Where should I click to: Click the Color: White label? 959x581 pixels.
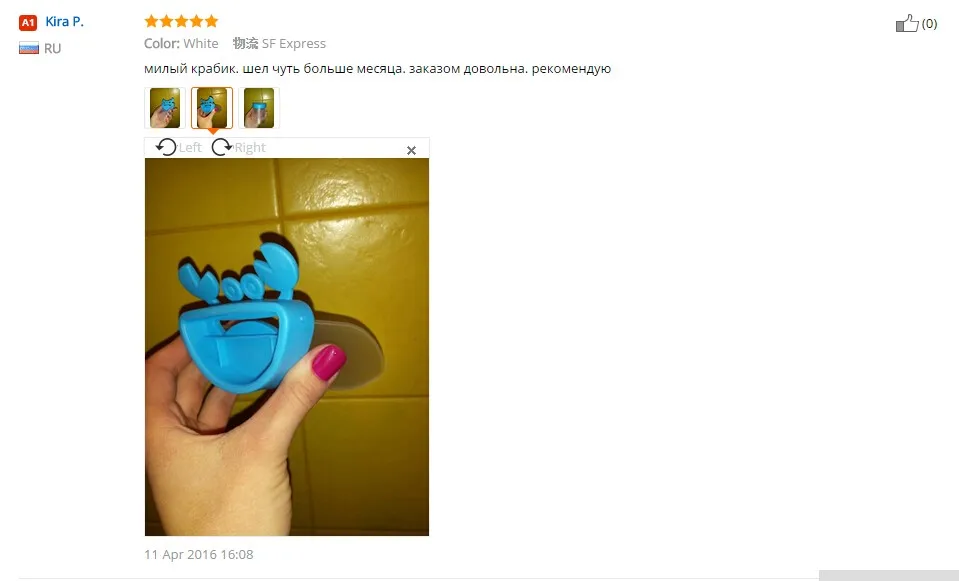pyautogui.click(x=181, y=43)
